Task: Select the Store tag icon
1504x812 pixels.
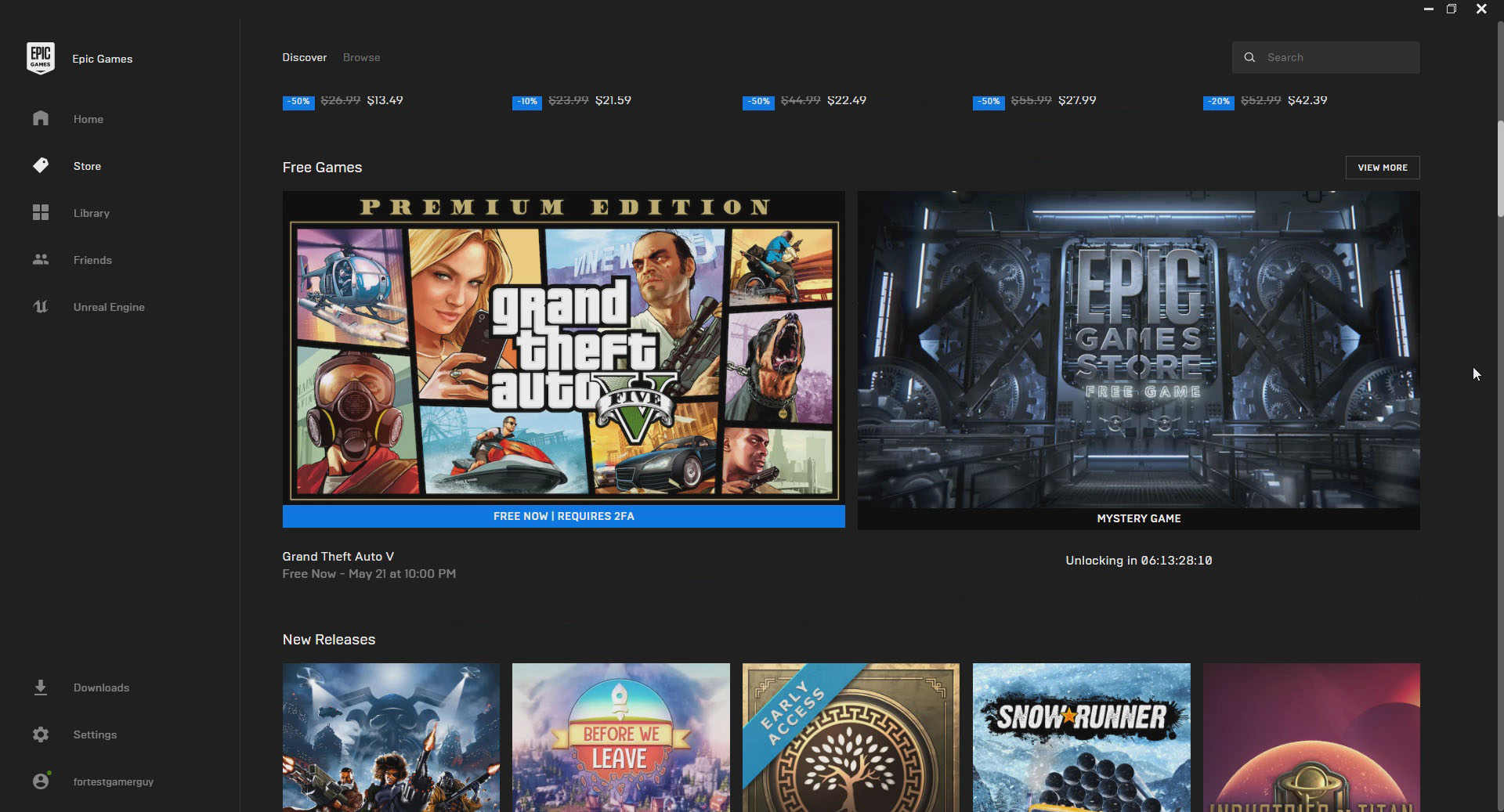Action: (x=41, y=165)
